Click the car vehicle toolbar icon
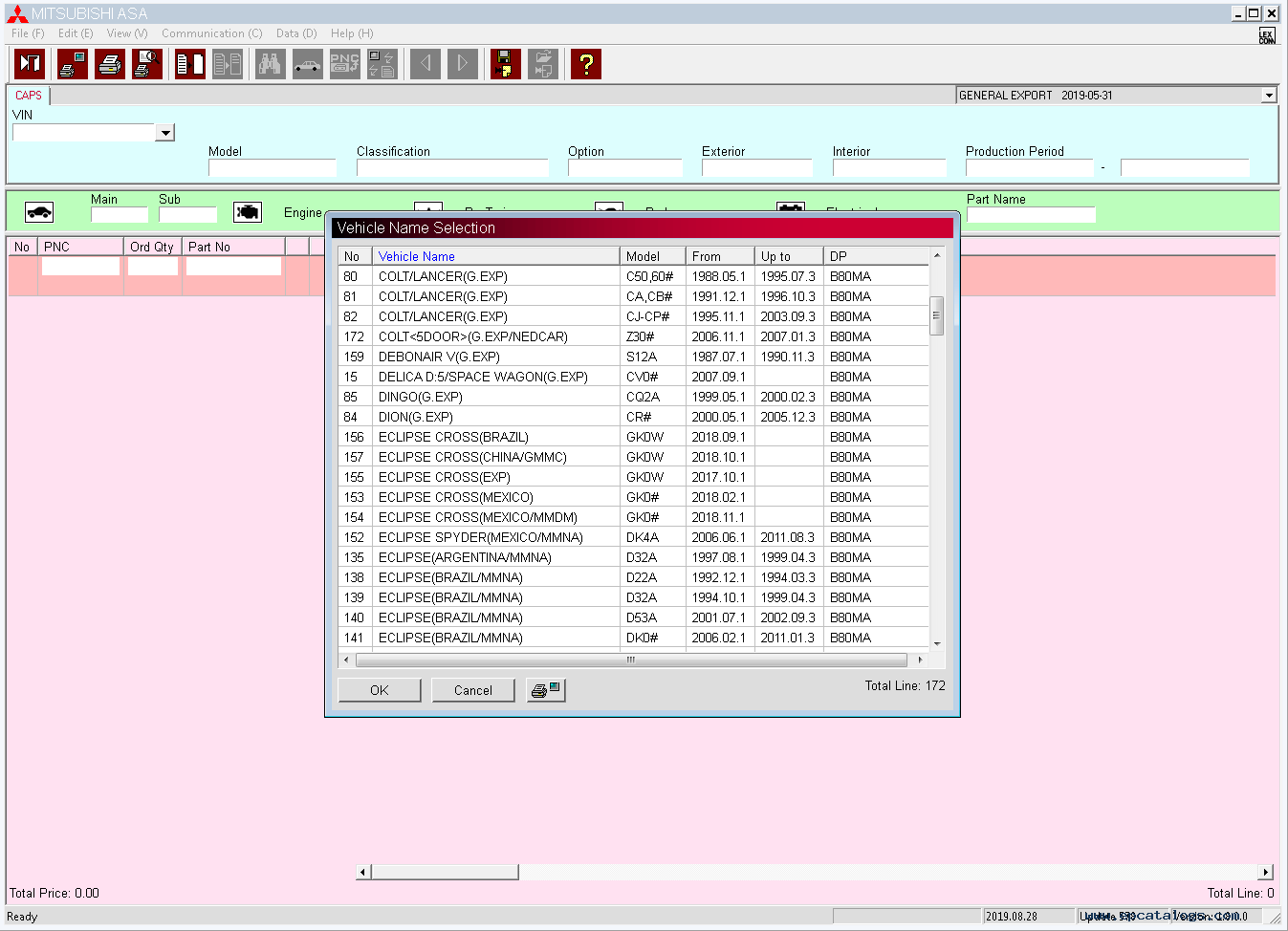 coord(308,64)
